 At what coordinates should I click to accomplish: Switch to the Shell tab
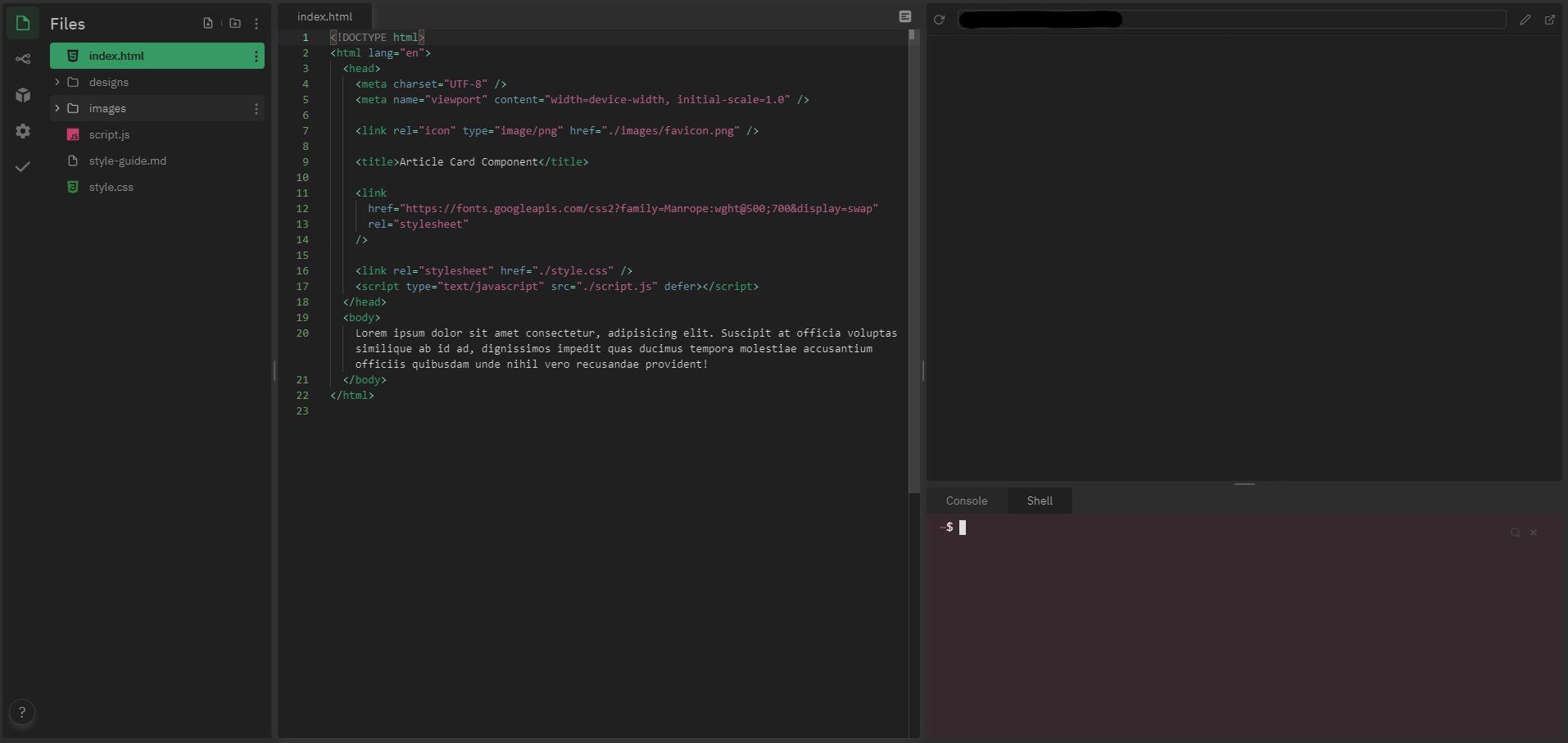pyautogui.click(x=1040, y=501)
